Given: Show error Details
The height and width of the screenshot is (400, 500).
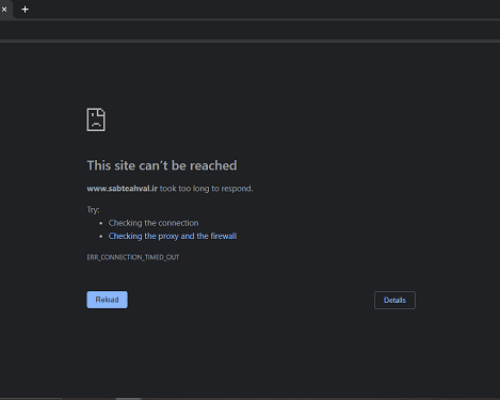Looking at the screenshot, I should pyautogui.click(x=395, y=300).
